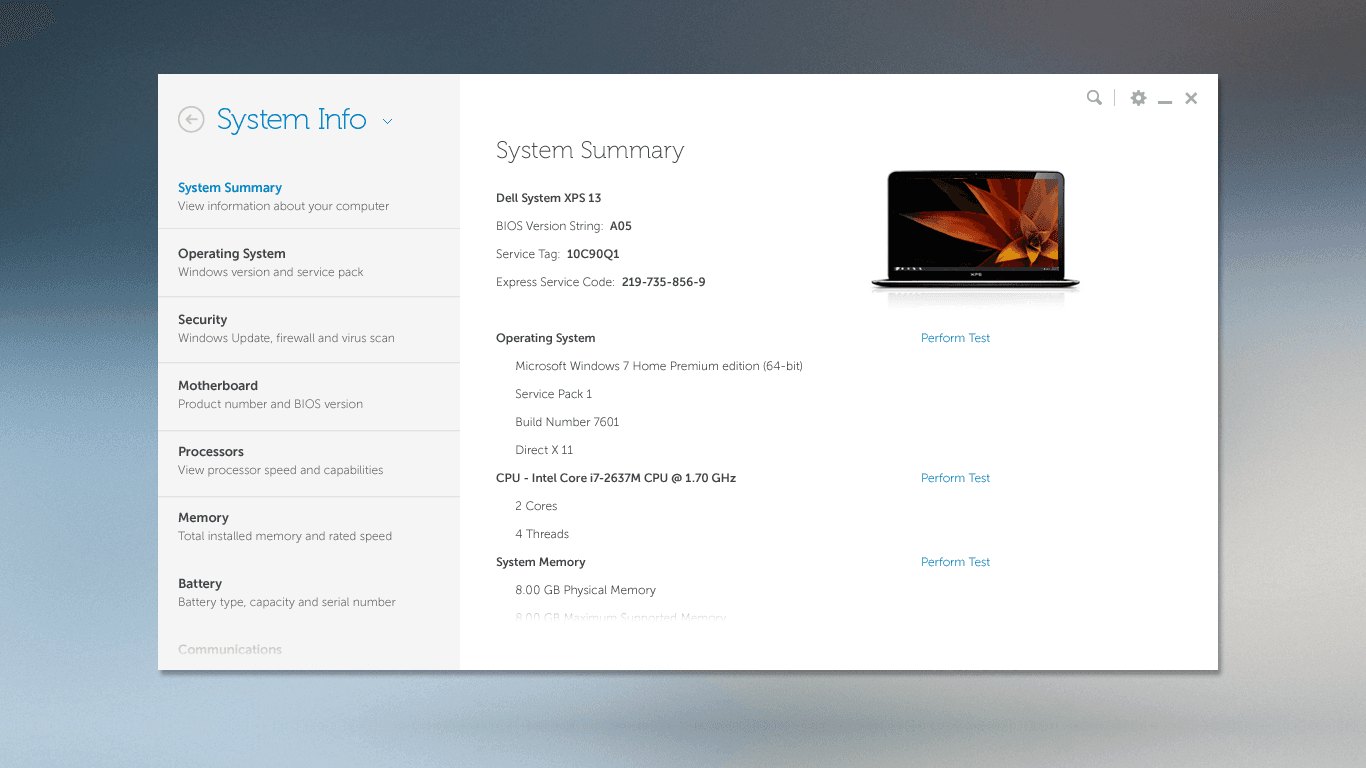This screenshot has width=1366, height=768.
Task: Open the Memory sidebar section
Action: pyautogui.click(x=309, y=527)
